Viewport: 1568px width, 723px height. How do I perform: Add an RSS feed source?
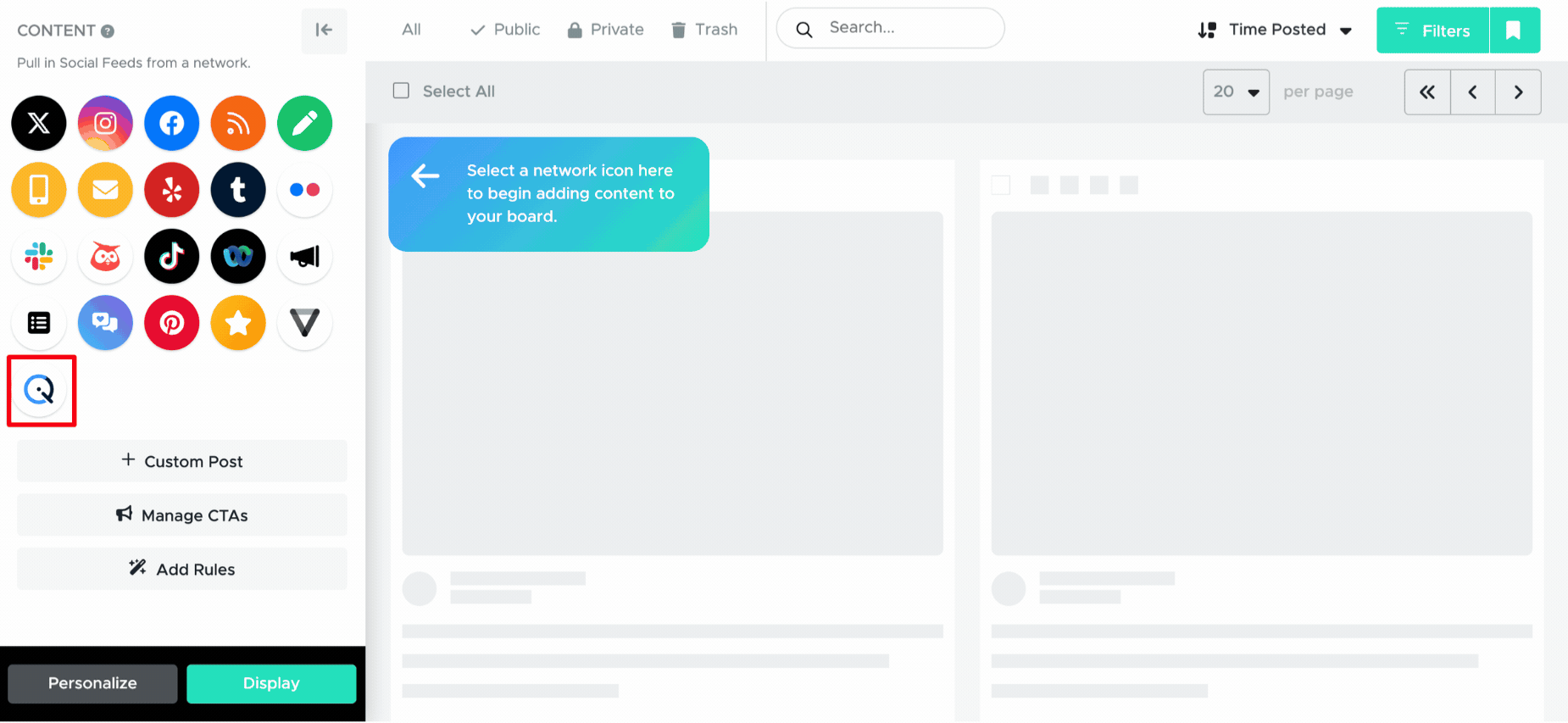coord(238,123)
